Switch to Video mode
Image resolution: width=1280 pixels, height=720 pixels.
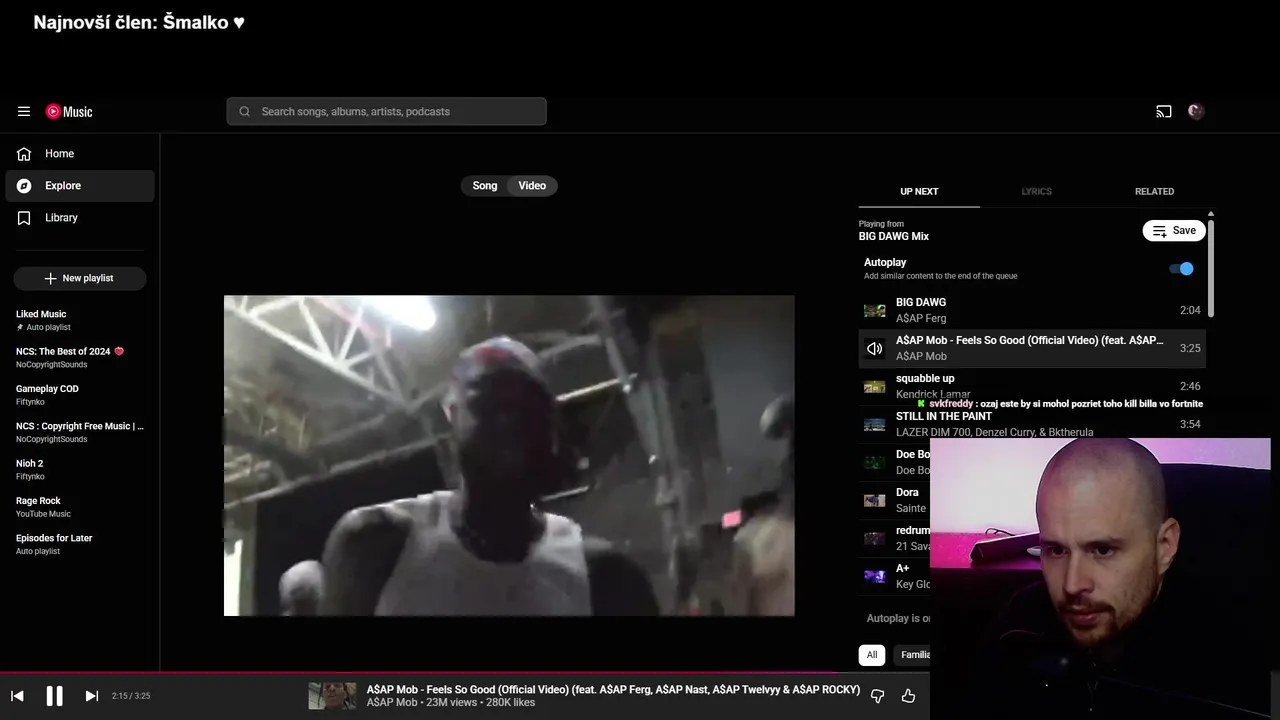(532, 186)
